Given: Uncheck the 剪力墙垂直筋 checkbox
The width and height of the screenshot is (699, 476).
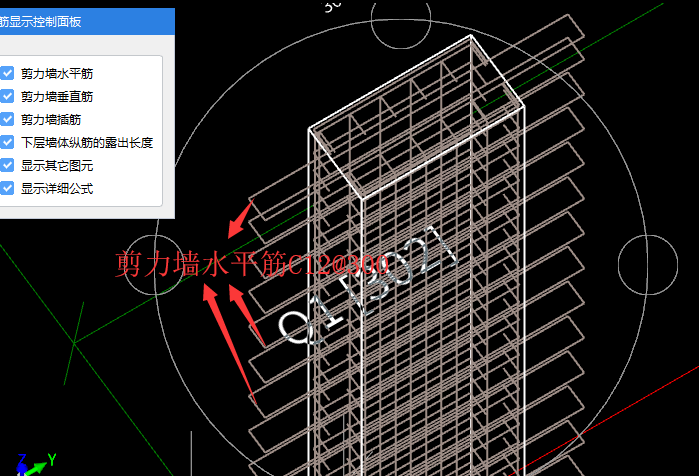Looking at the screenshot, I should coord(7,96).
